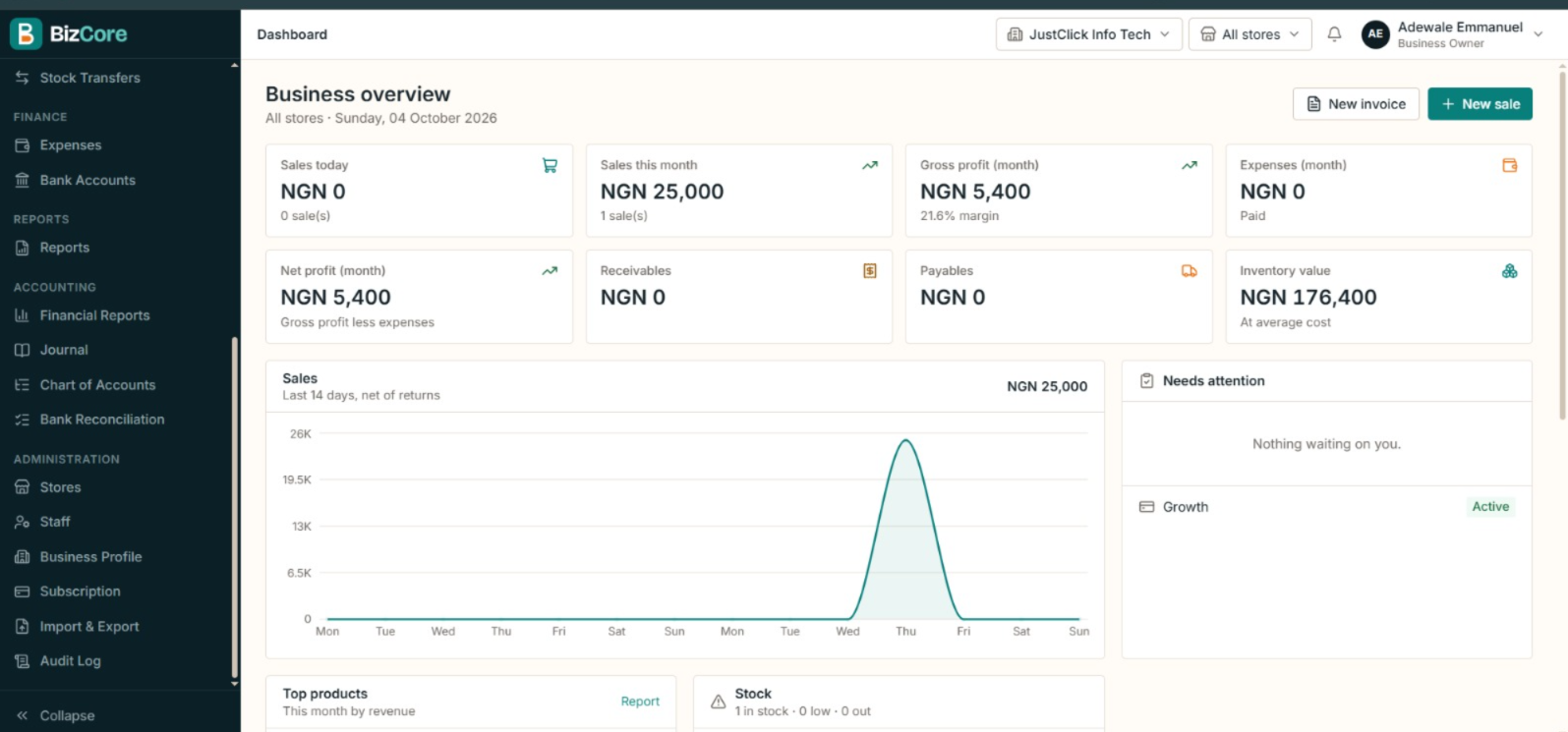The width and height of the screenshot is (1568, 732).
Task: Click the main page vertical scrollbar
Action: (1561, 246)
